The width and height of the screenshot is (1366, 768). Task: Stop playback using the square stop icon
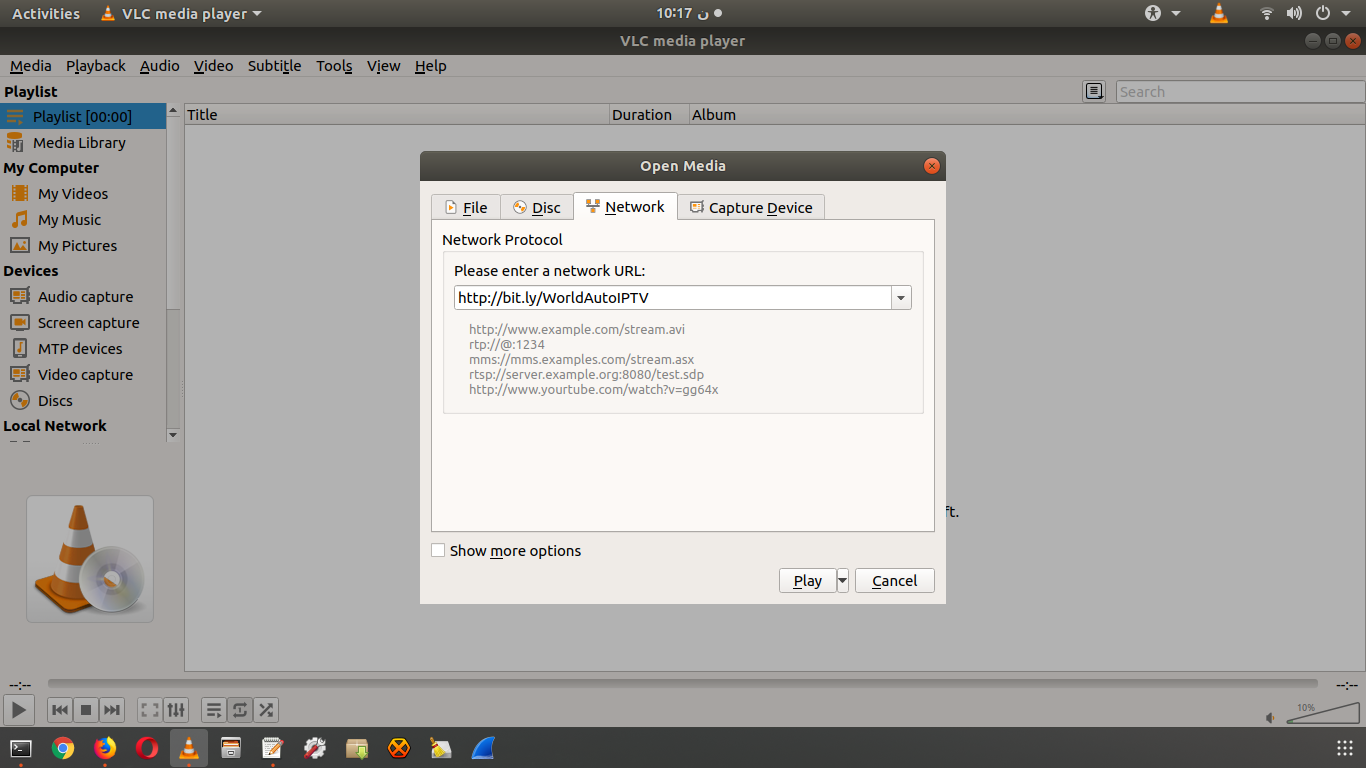[86, 710]
